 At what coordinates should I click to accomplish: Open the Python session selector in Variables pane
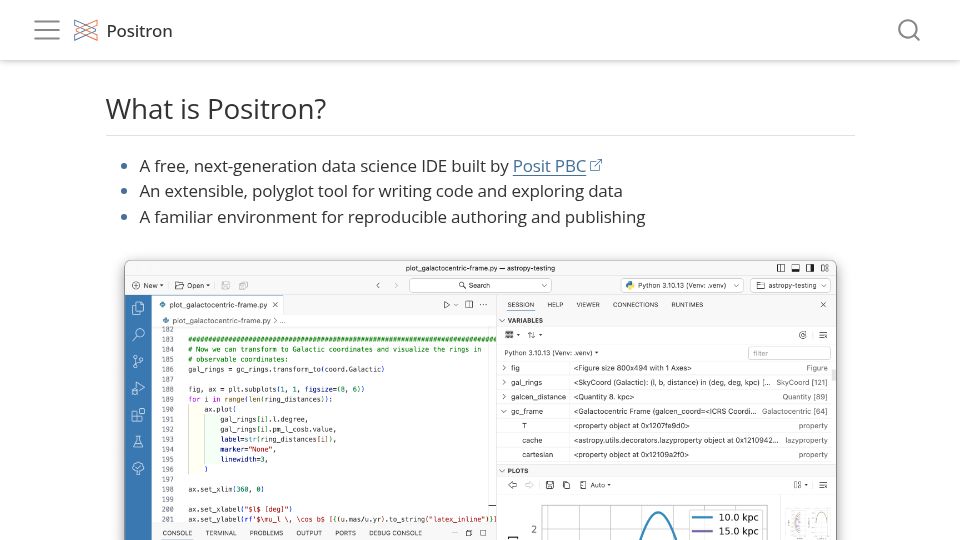tap(551, 353)
